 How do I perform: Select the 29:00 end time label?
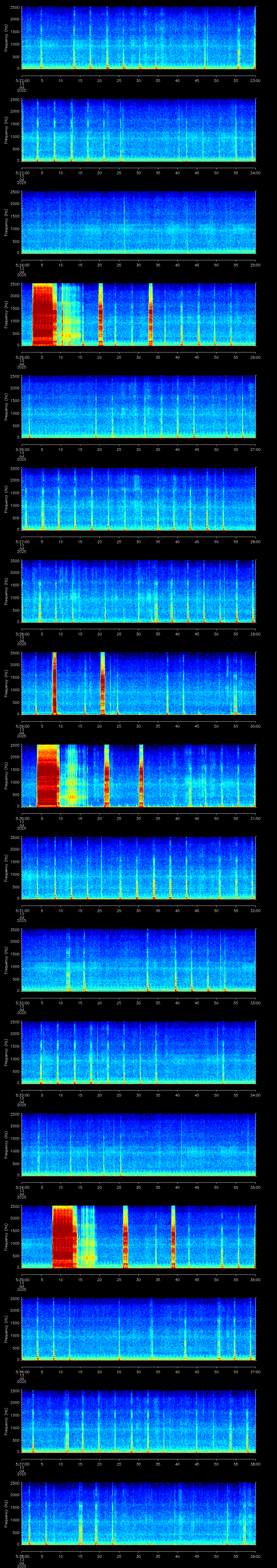point(255,634)
